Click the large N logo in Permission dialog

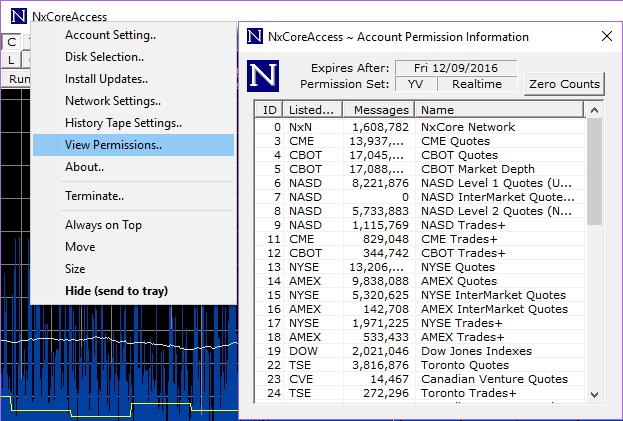point(263,76)
